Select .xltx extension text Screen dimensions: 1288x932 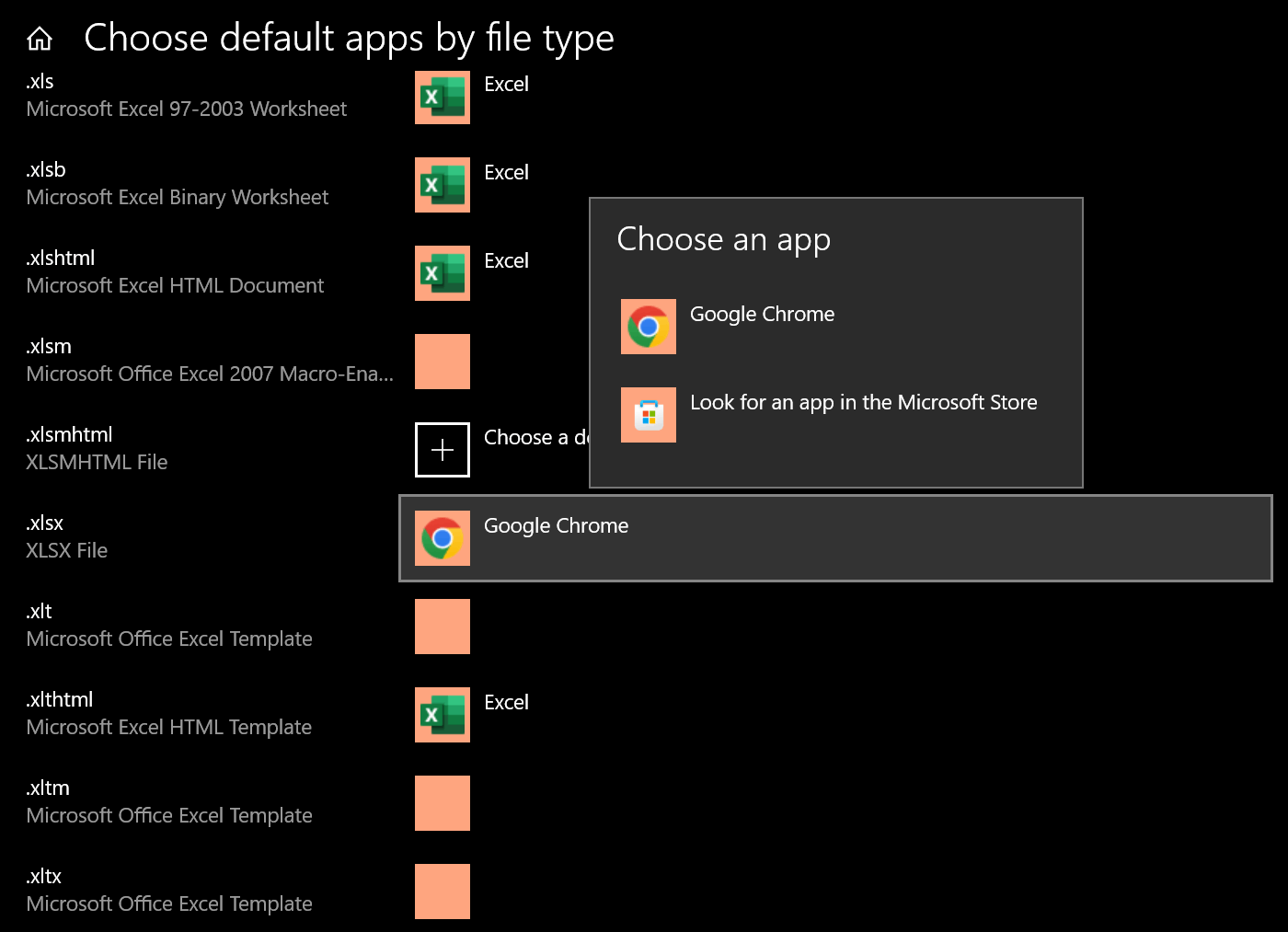pos(44,876)
